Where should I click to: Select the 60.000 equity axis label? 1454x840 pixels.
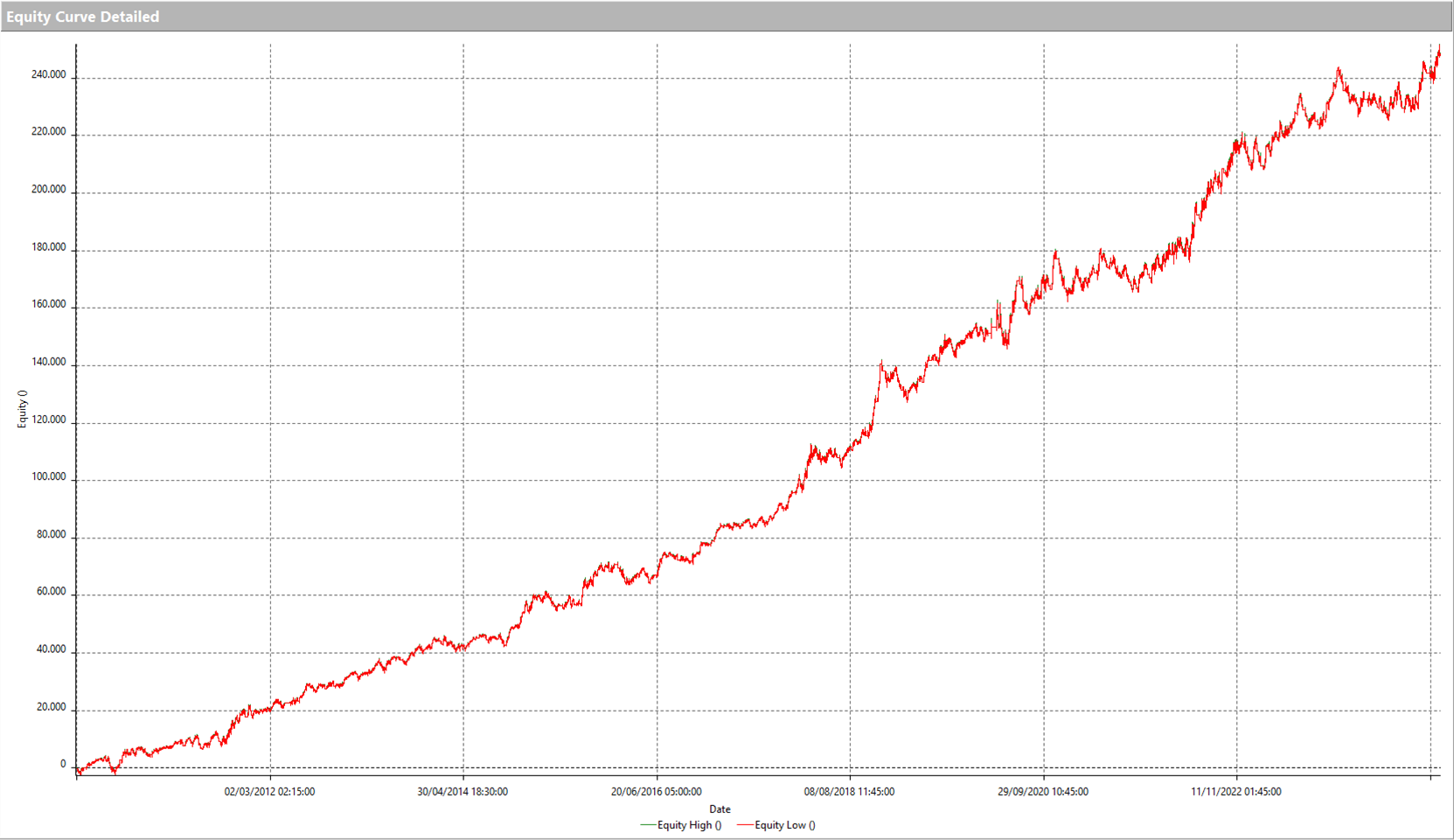pos(51,592)
